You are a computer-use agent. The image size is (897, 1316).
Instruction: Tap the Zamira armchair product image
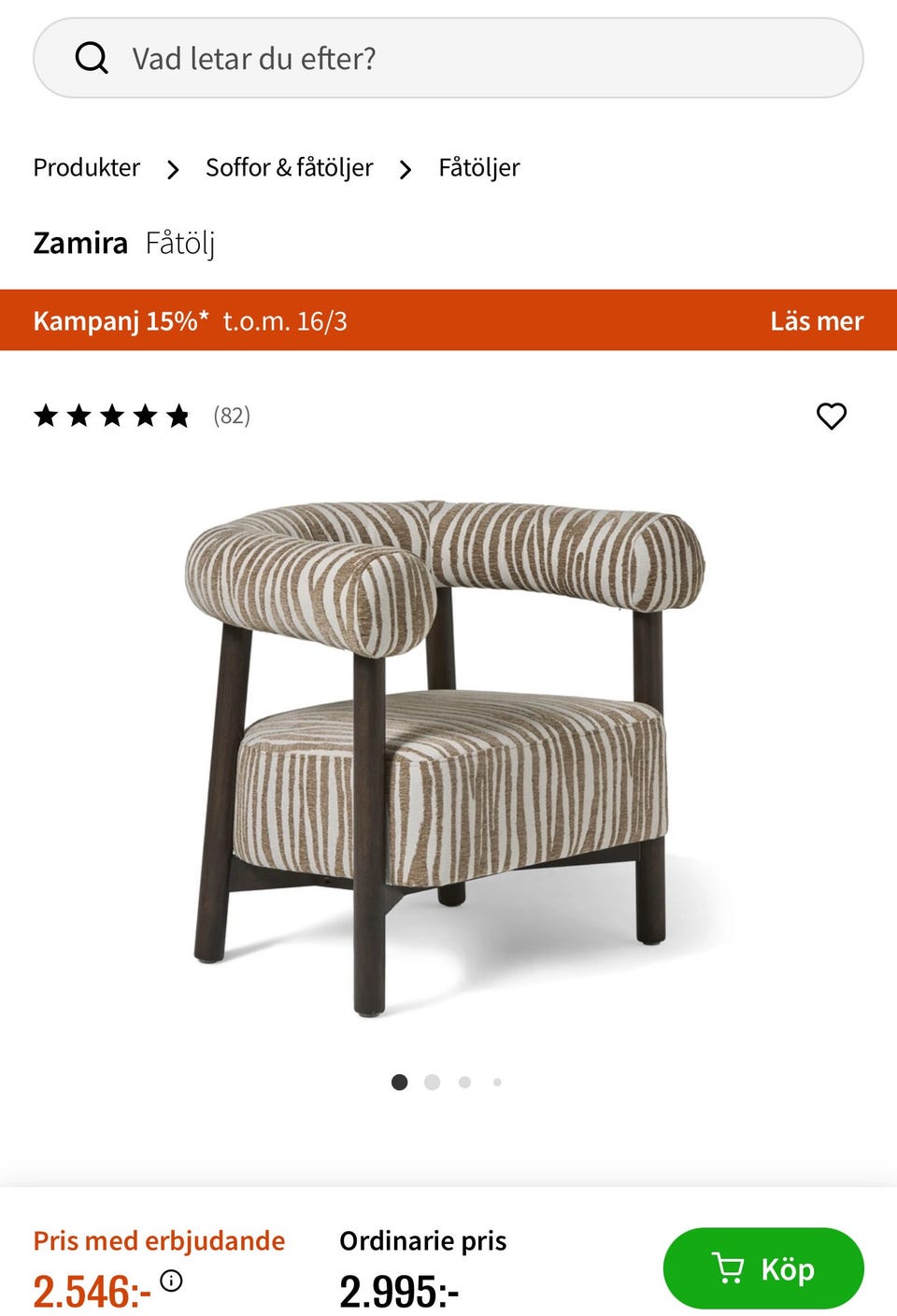click(445, 758)
